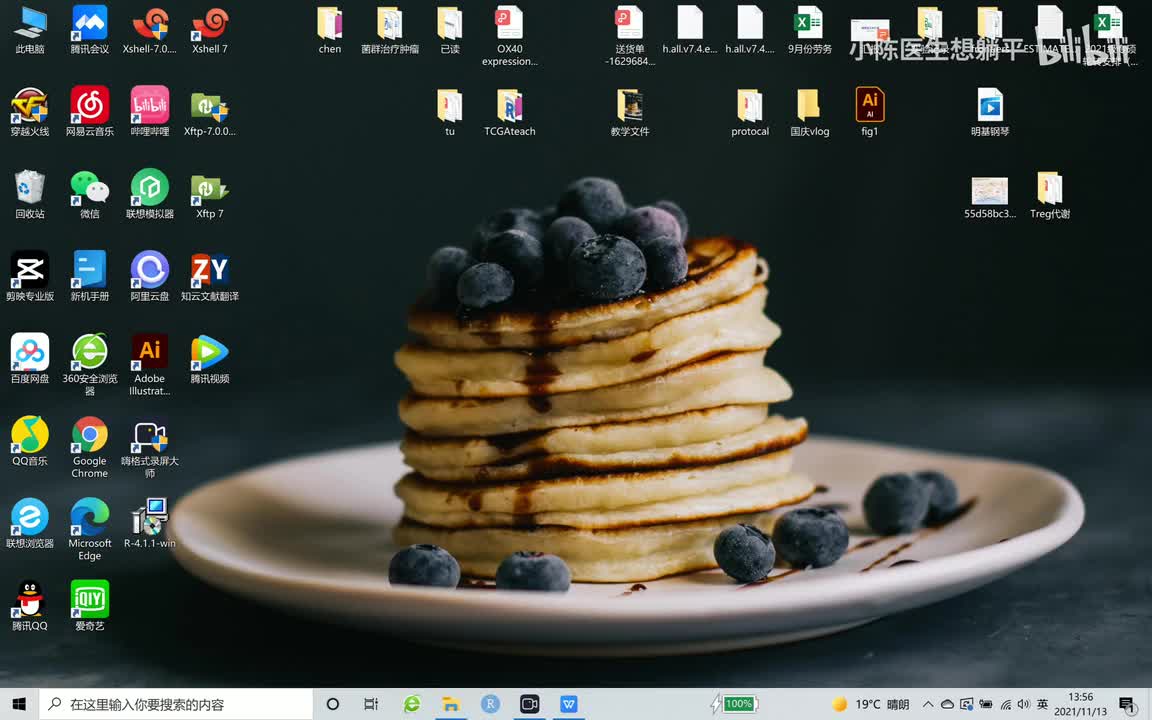
Task: Click the 100% battery indicator
Action: click(x=734, y=704)
